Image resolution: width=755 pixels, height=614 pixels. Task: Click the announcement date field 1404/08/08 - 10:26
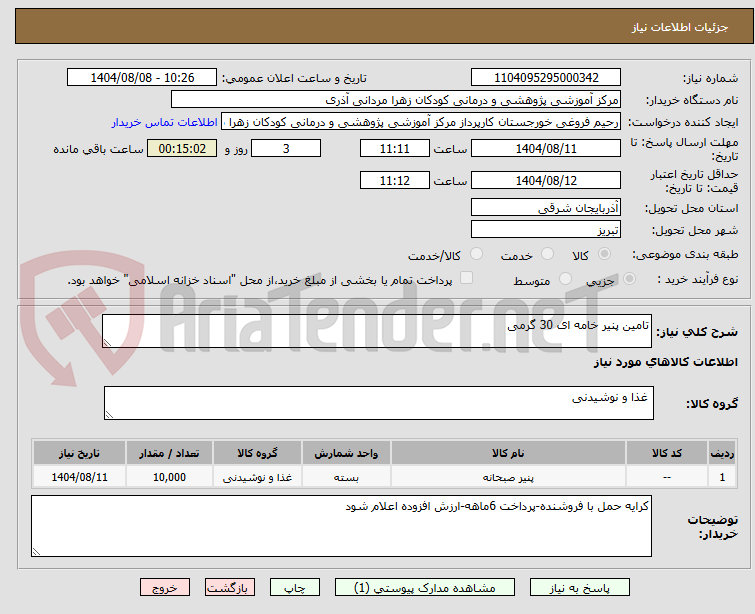click(142, 78)
